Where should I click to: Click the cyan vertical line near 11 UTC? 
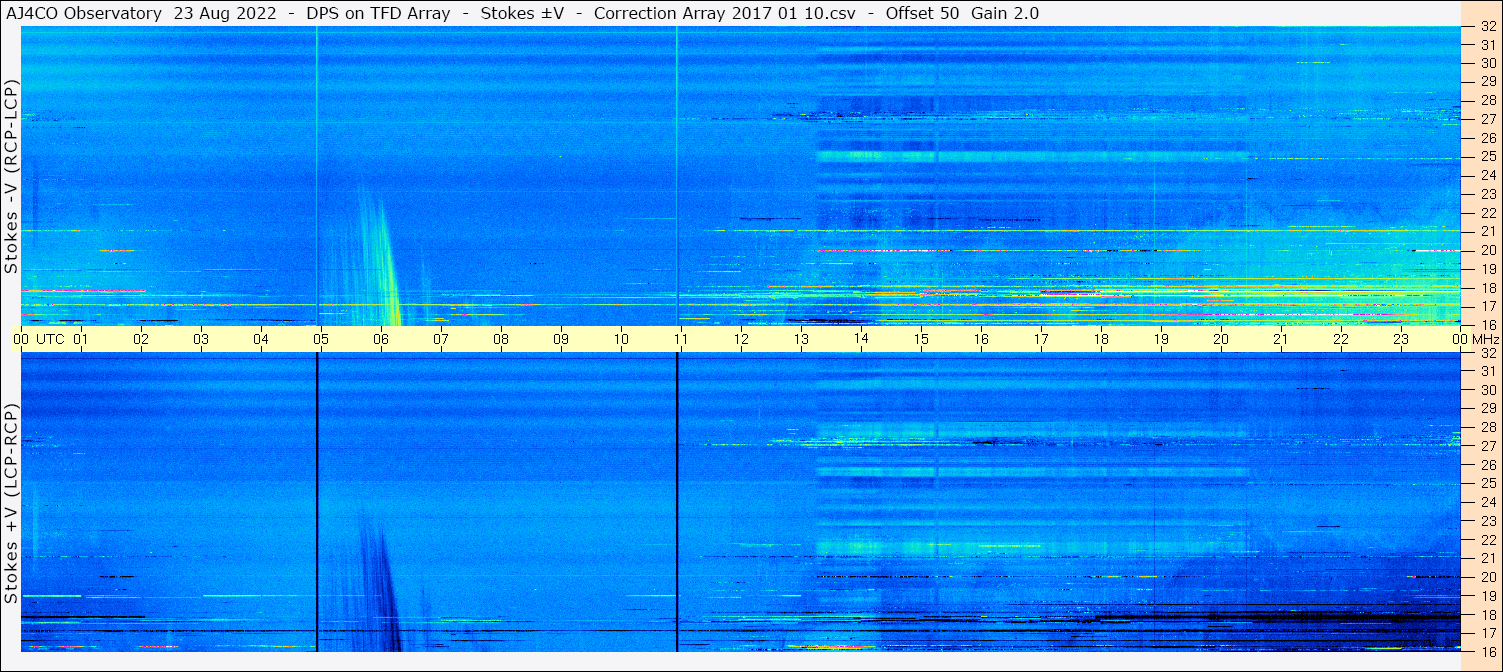pos(677,176)
